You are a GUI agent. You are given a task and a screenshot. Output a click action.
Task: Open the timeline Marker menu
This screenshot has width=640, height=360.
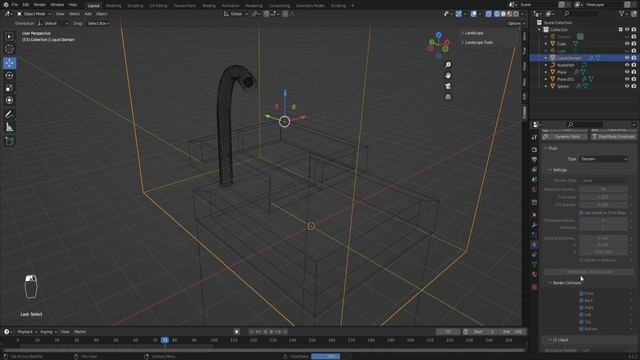[x=80, y=332]
